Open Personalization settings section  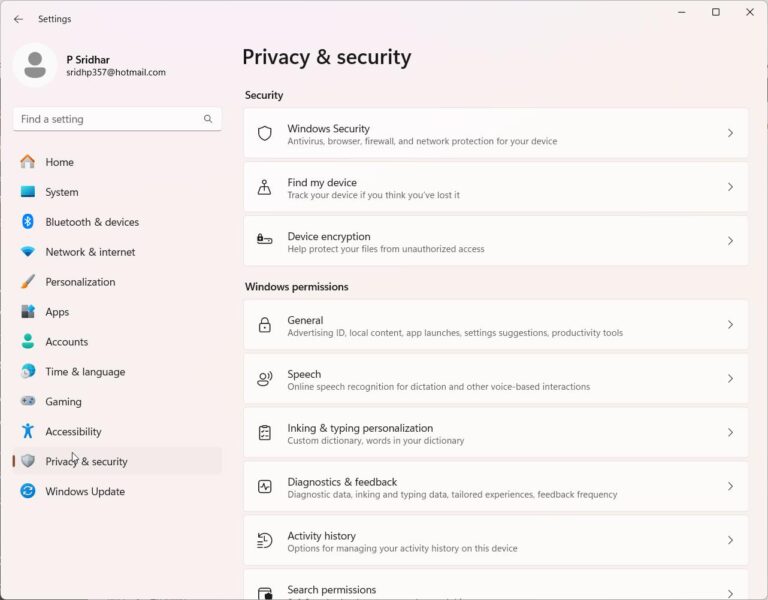coord(118,282)
